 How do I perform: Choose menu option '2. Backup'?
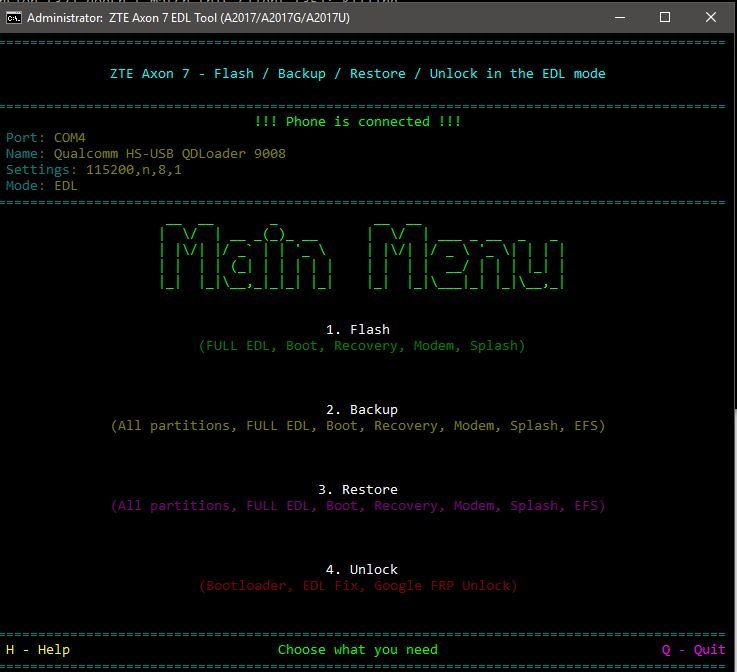(362, 409)
